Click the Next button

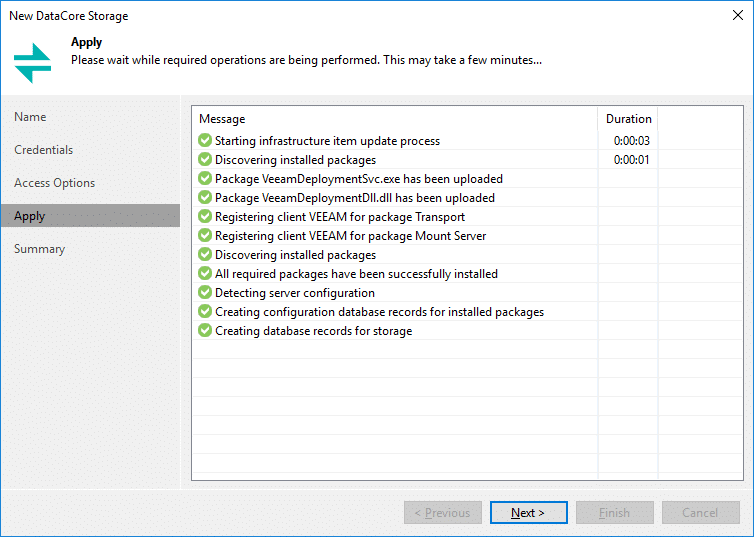tap(528, 512)
